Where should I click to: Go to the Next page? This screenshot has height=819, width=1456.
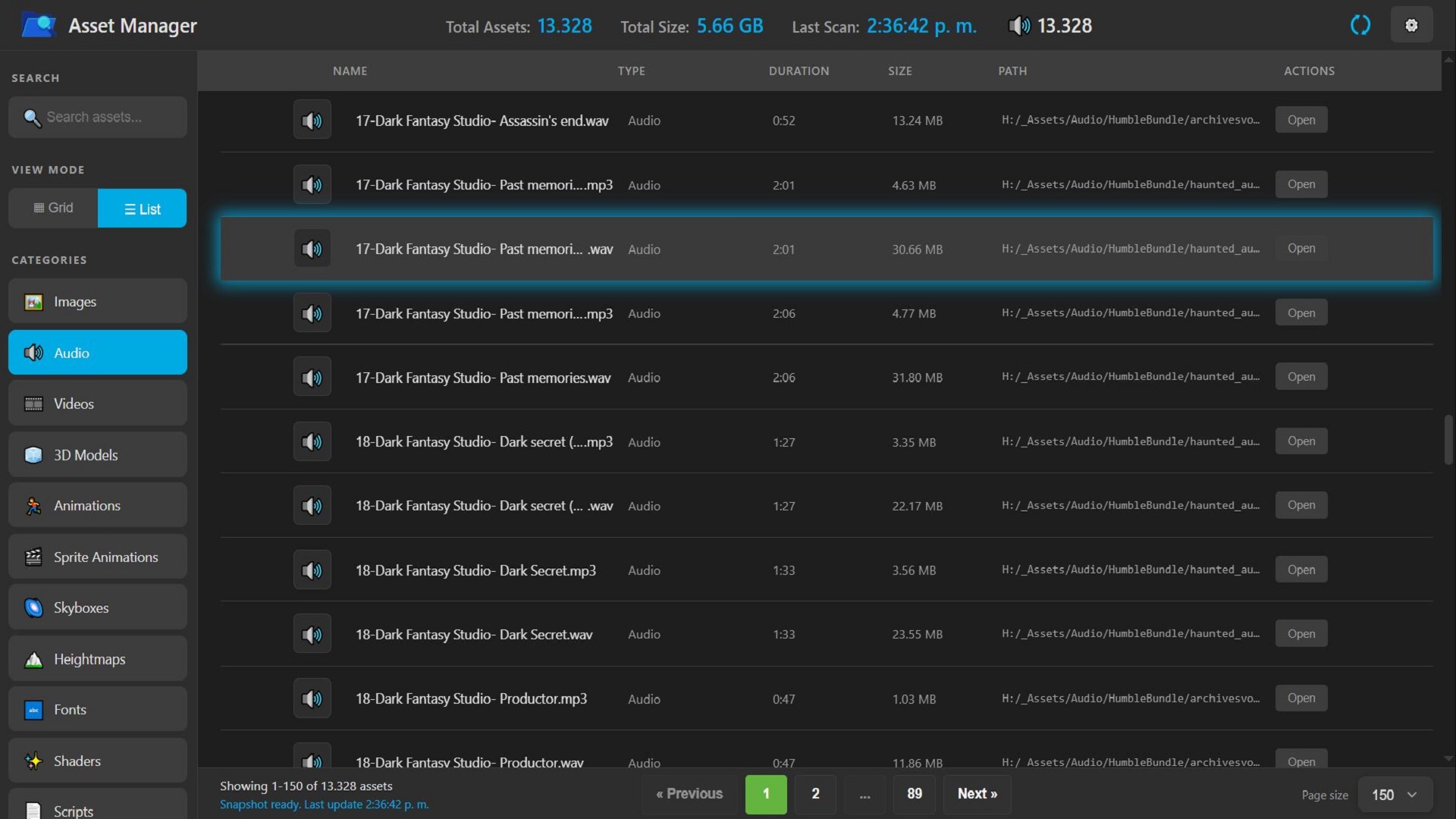977,793
